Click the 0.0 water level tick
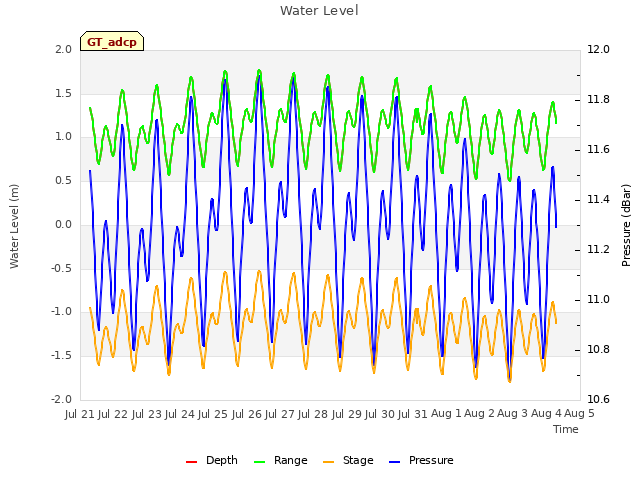640x480 pixels. [x=64, y=224]
